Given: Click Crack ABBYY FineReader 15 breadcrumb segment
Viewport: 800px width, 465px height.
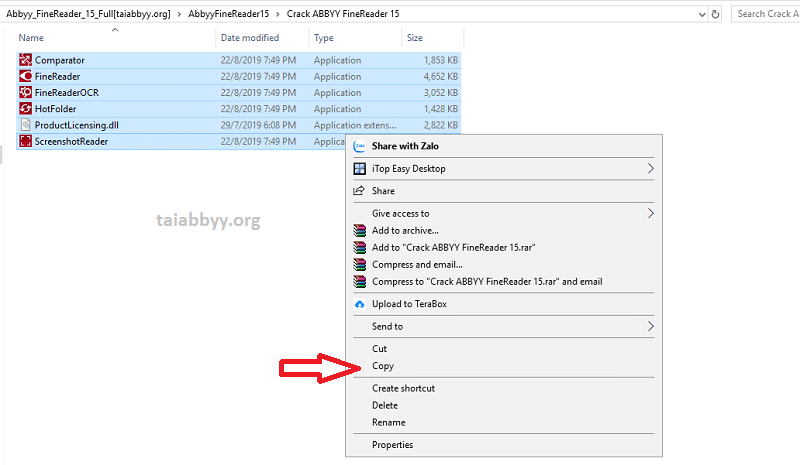Looking at the screenshot, I should click(343, 14).
